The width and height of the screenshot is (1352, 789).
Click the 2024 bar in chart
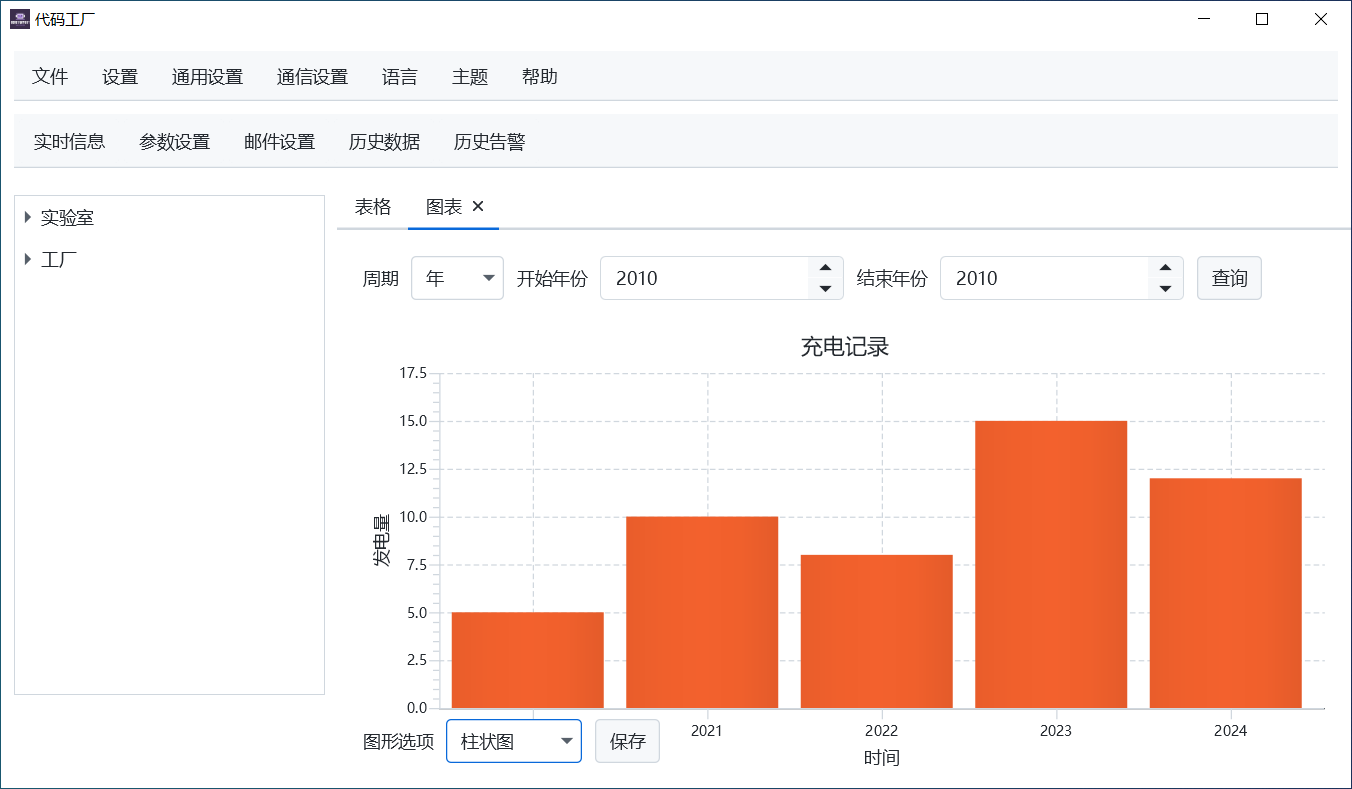pyautogui.click(x=1226, y=593)
